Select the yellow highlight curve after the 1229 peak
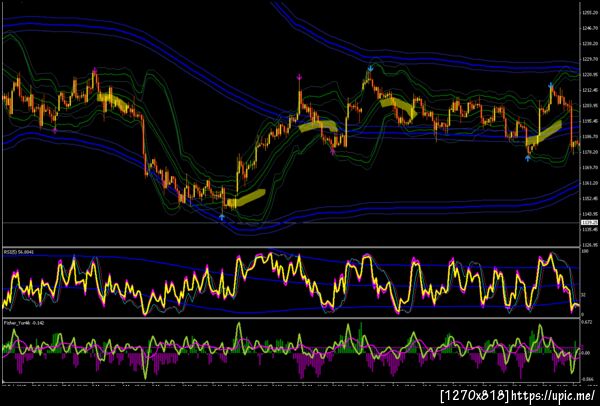This screenshot has height=406, width=600. tap(398, 107)
